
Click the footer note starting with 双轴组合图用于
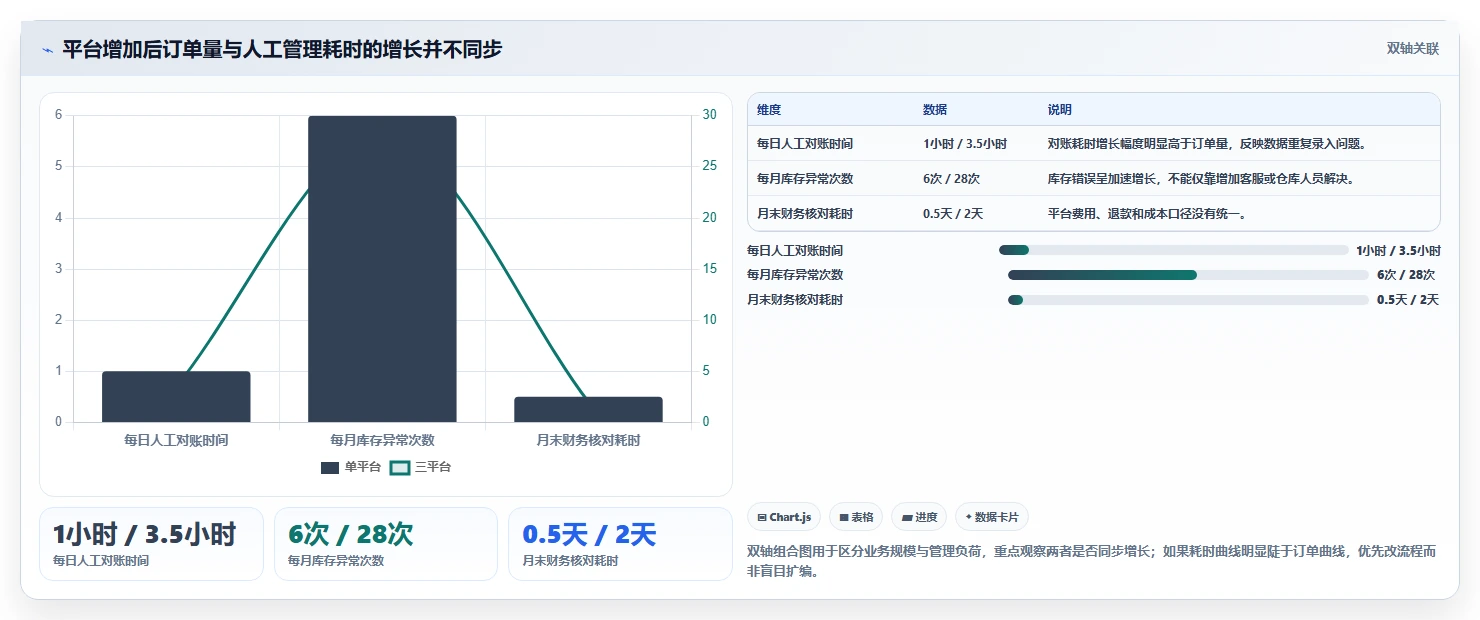tap(1092, 562)
